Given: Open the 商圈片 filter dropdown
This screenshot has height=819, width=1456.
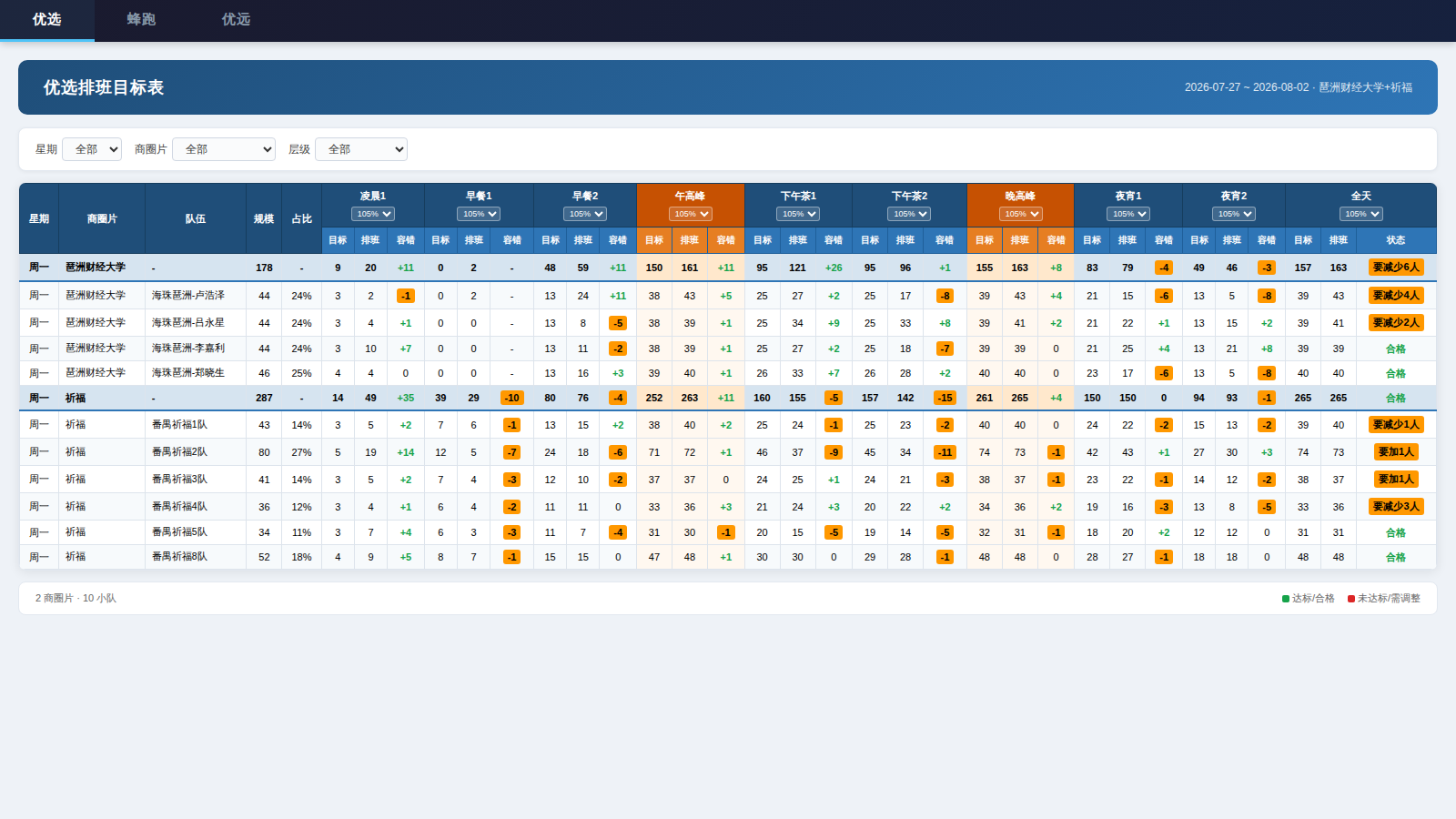Looking at the screenshot, I should 224,149.
